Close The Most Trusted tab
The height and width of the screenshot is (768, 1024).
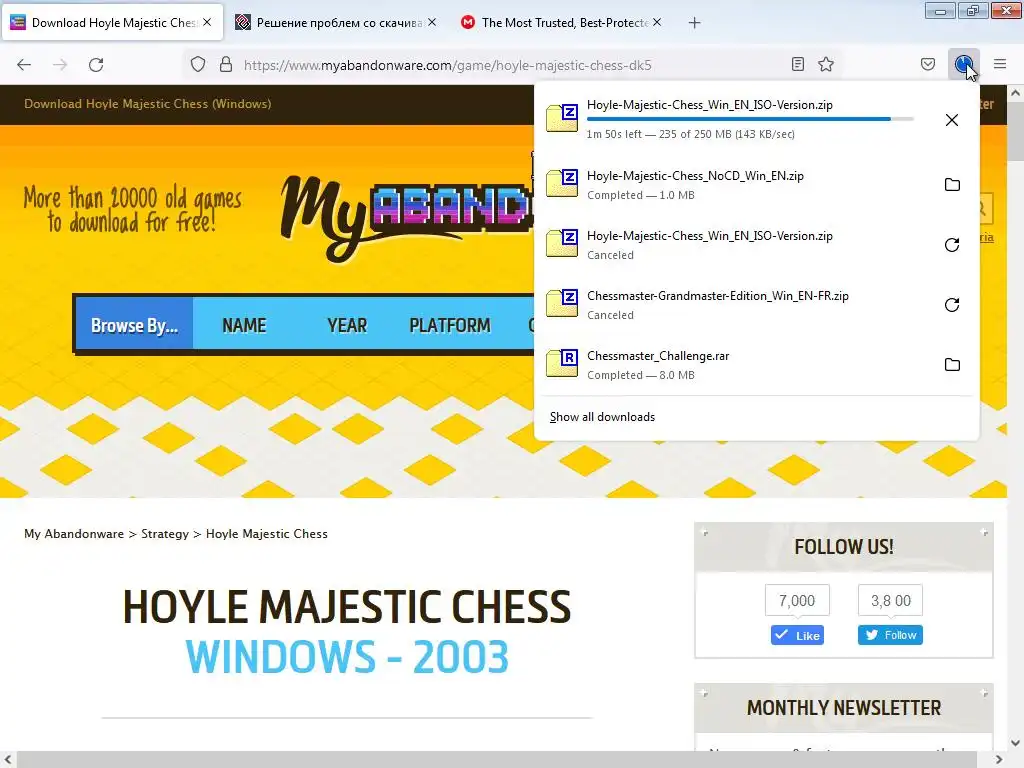657,22
